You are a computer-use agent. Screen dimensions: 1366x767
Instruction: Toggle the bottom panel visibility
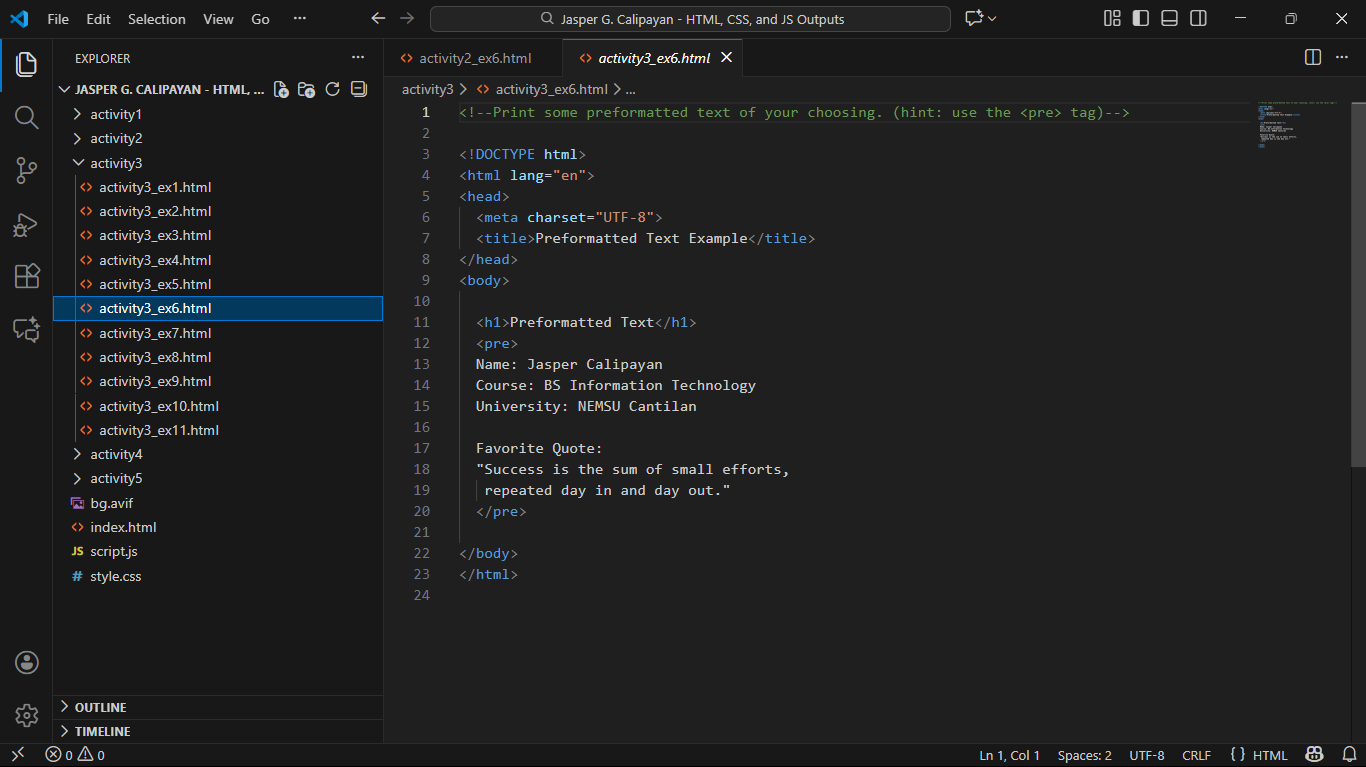point(1169,19)
